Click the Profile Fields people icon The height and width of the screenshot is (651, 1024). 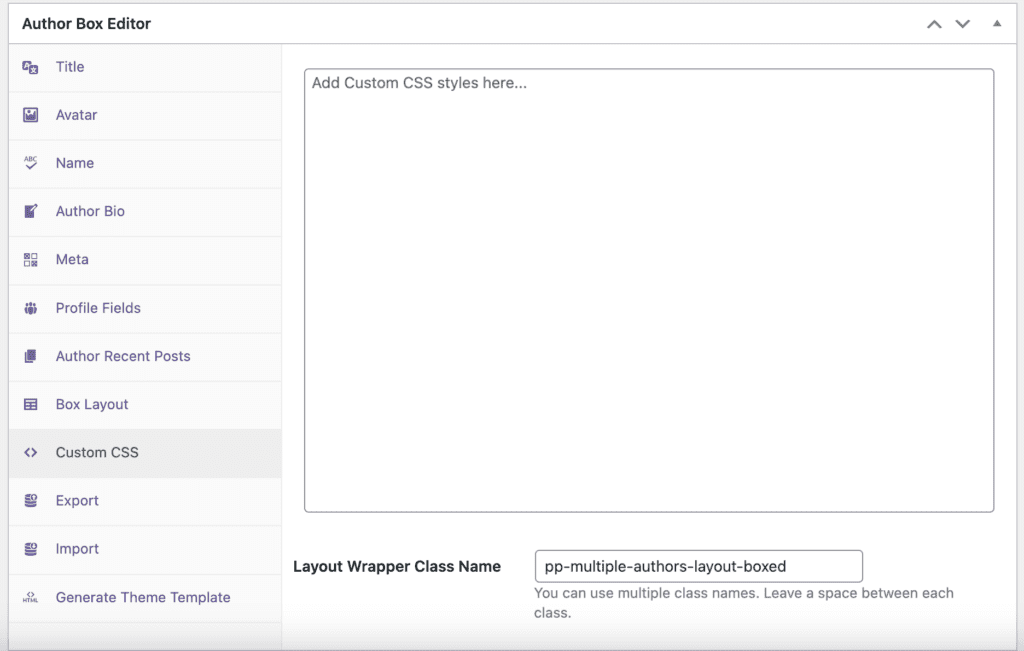point(32,308)
